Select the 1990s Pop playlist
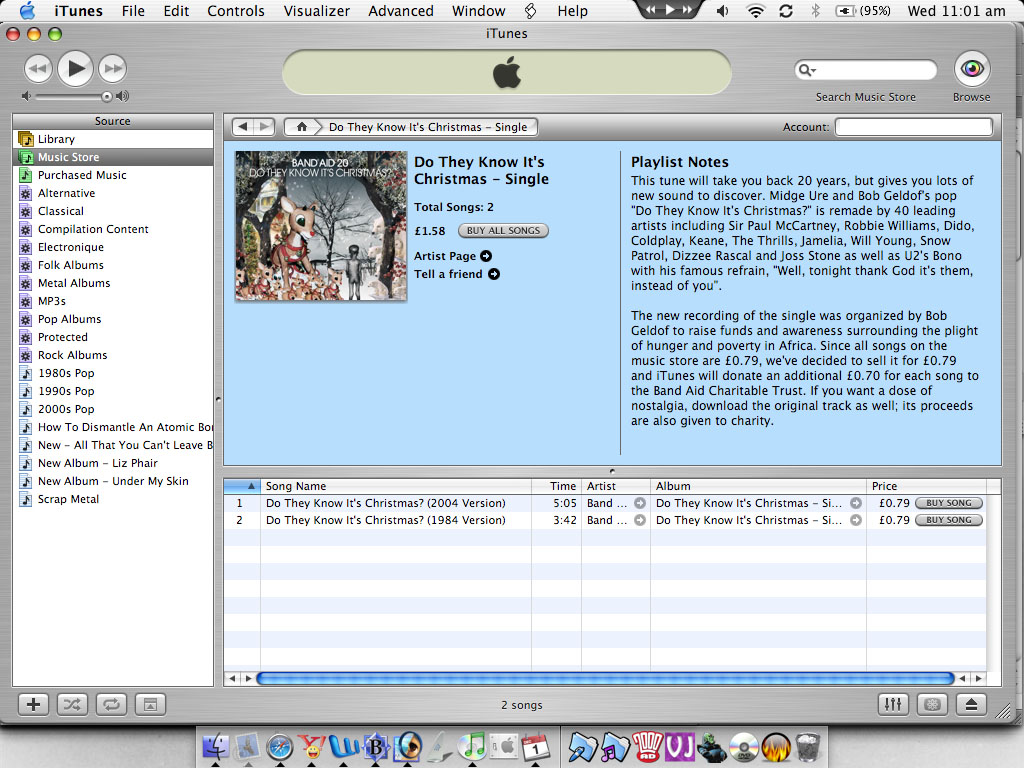The width and height of the screenshot is (1024, 768). point(114,391)
